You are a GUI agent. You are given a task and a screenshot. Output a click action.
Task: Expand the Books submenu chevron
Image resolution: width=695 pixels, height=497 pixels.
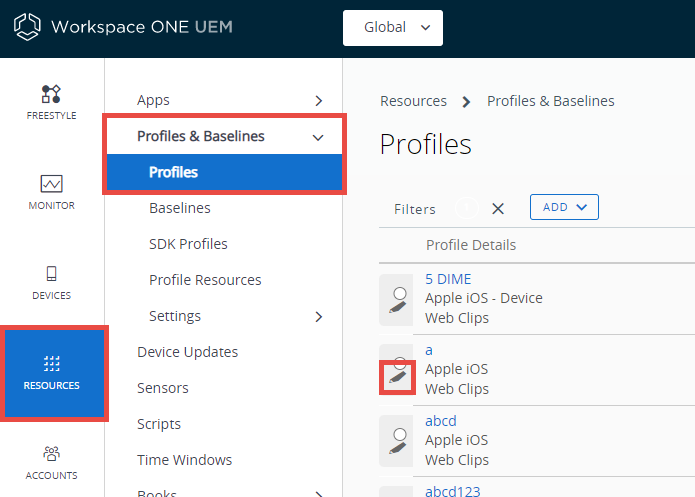[x=319, y=493]
